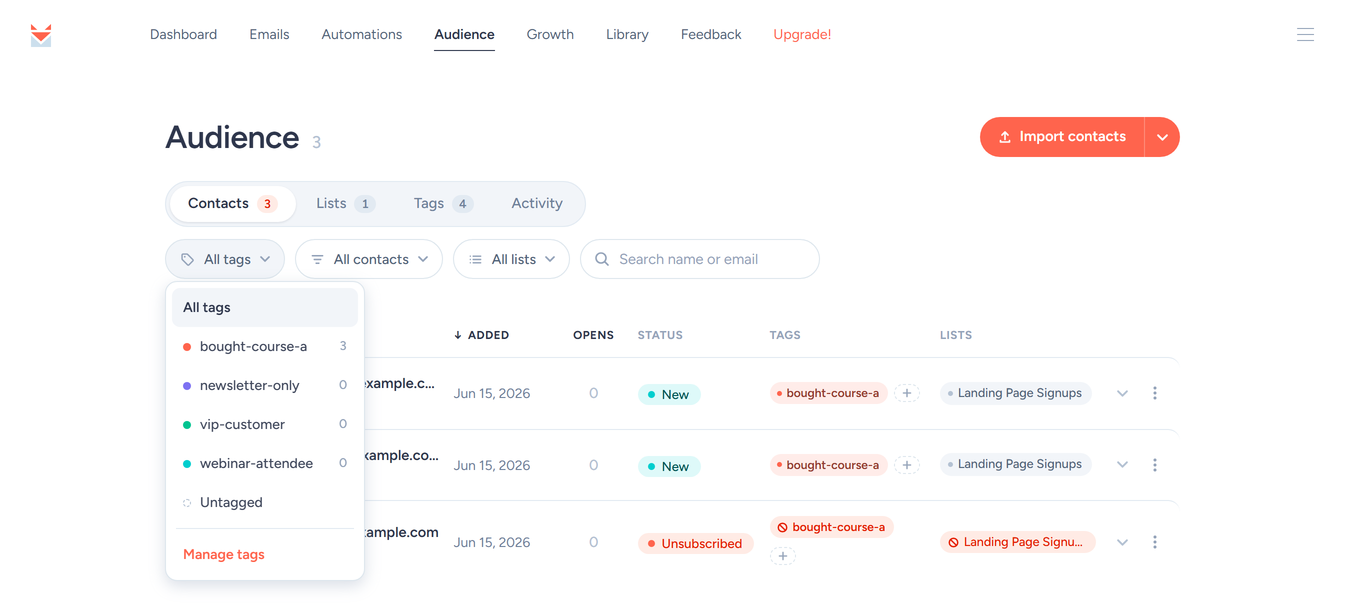This screenshot has width=1360, height=605.
Task: Filter by webinar-attendee tag
Action: coord(265,464)
